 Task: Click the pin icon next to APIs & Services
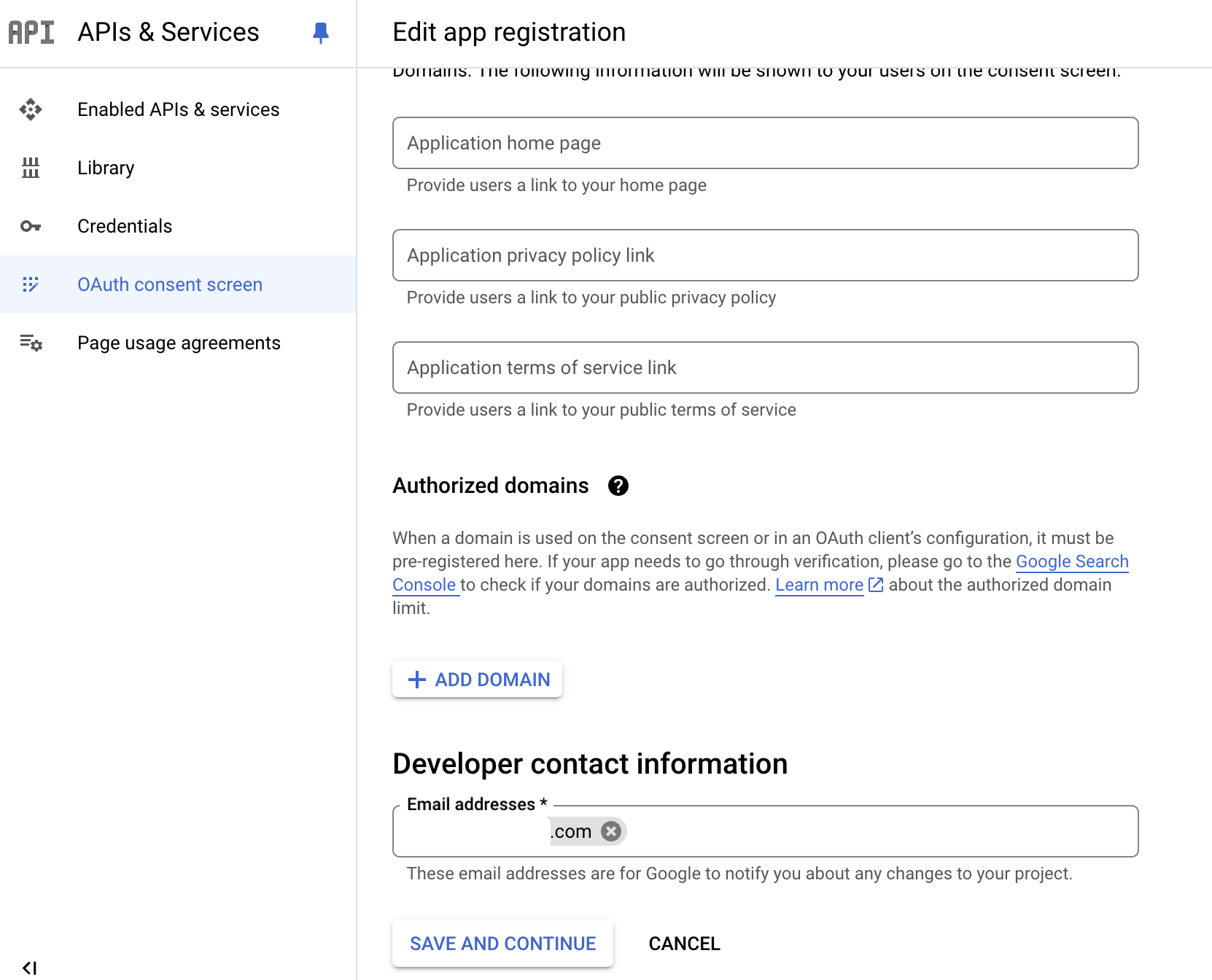coord(321,33)
